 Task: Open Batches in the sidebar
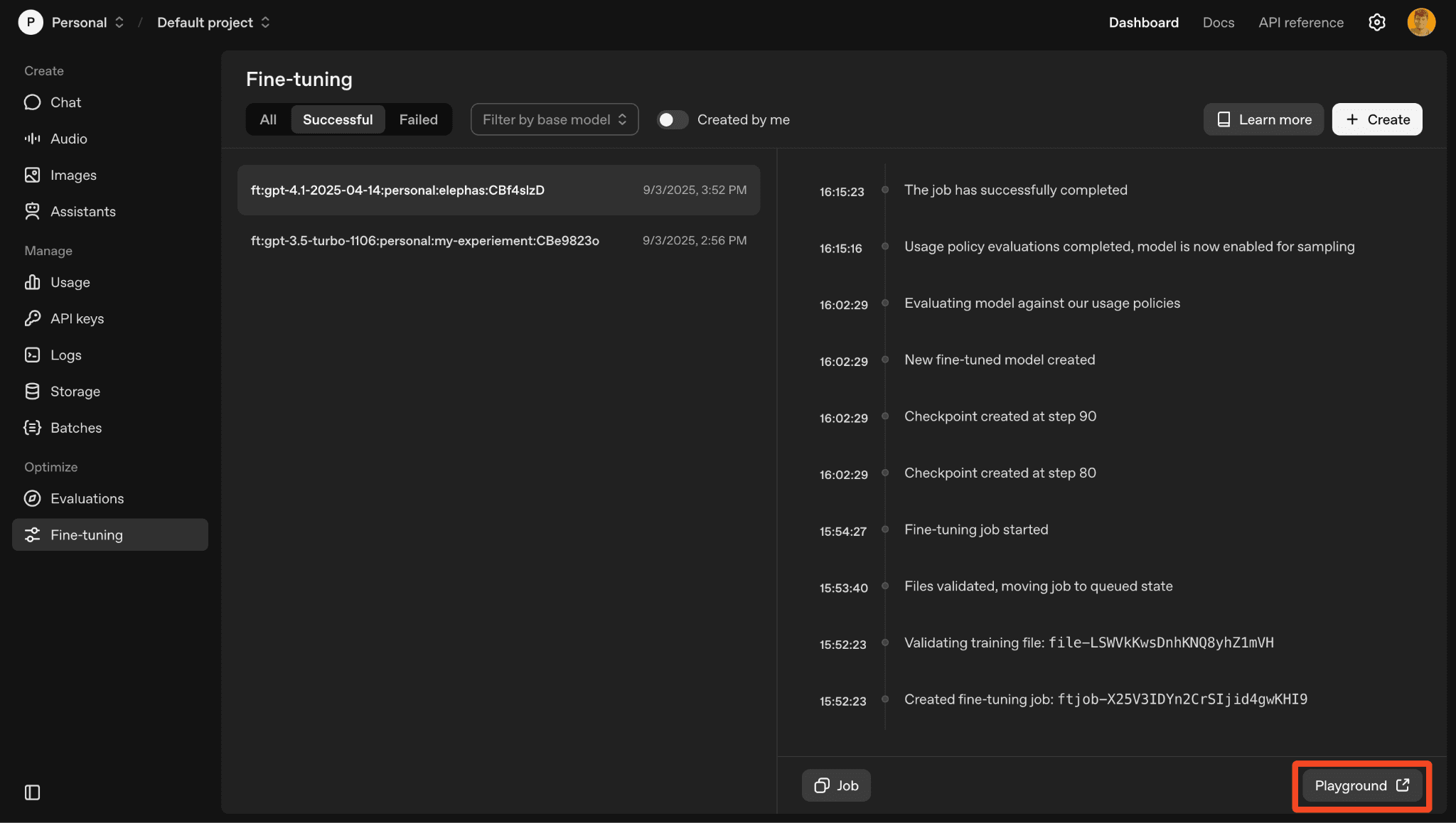tap(75, 428)
